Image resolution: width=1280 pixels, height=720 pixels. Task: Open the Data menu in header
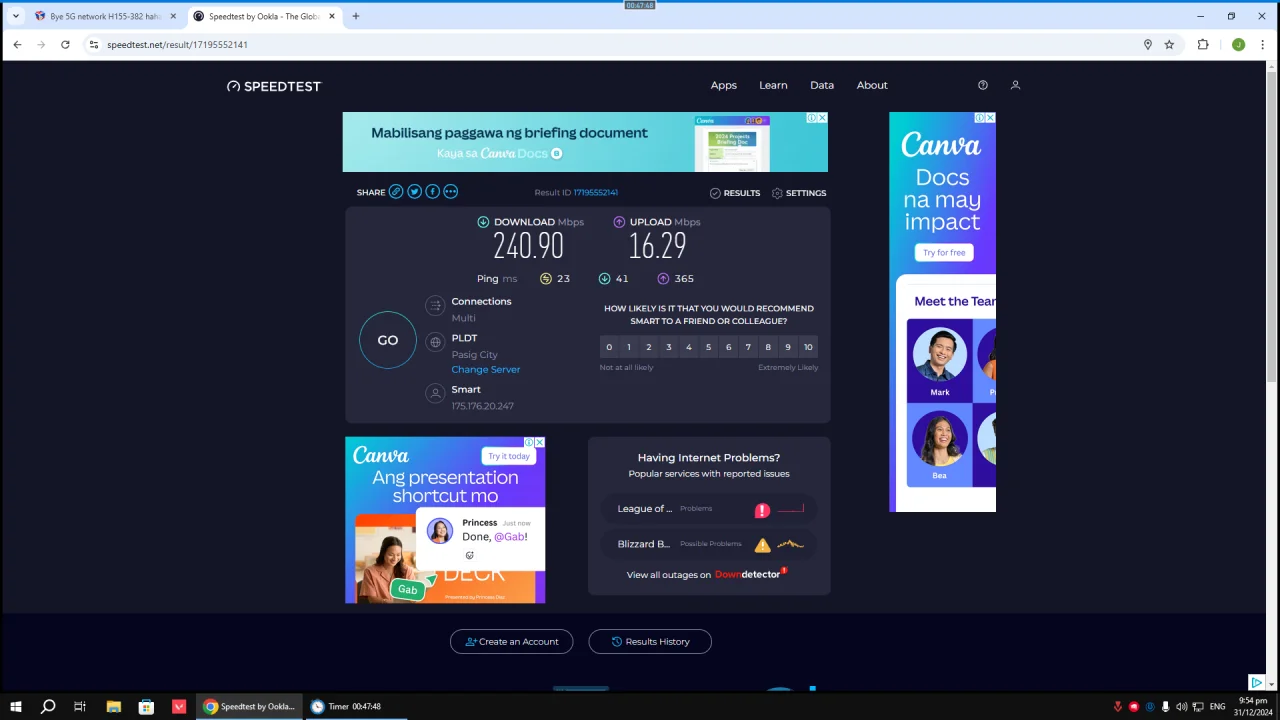coord(822,85)
